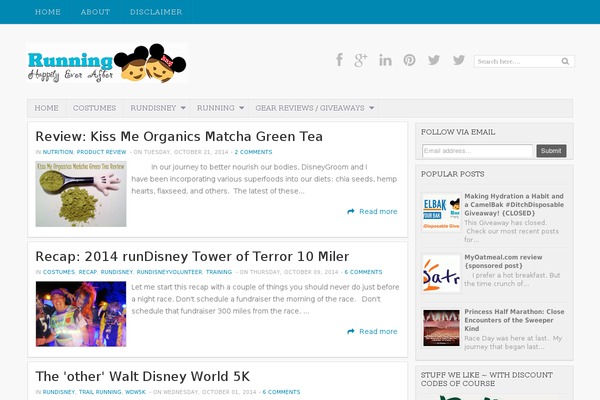Click Read more arrow for Tower of Terror recap
The height and width of the screenshot is (400, 600).
point(351,331)
